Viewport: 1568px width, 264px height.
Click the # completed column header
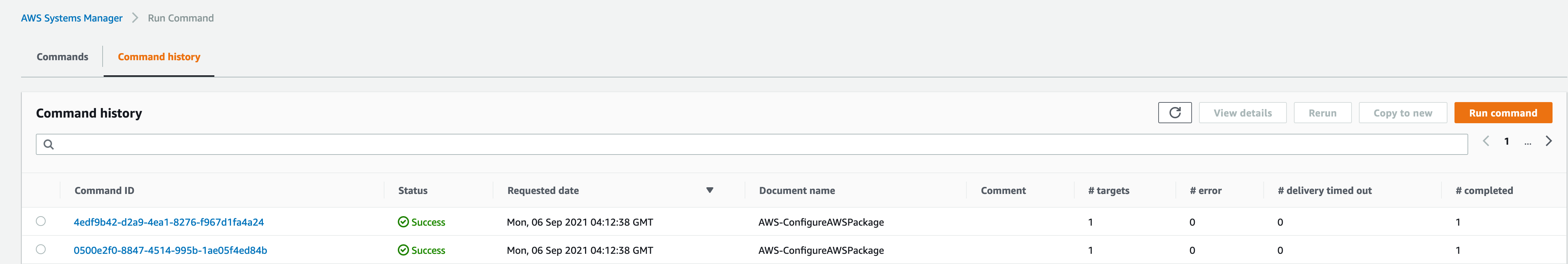click(x=1484, y=190)
